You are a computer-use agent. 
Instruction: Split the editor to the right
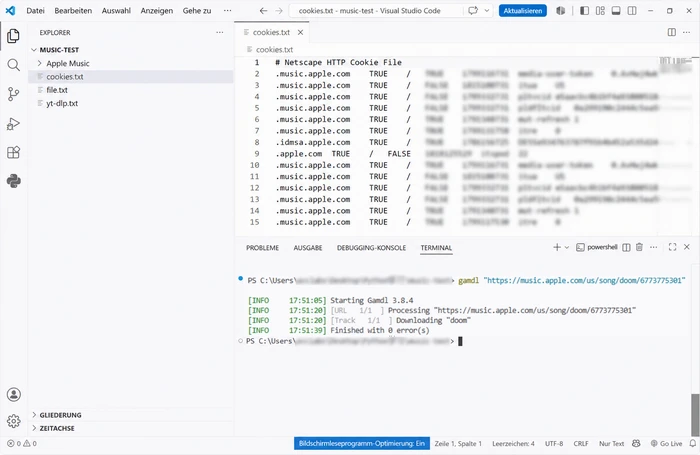671,32
